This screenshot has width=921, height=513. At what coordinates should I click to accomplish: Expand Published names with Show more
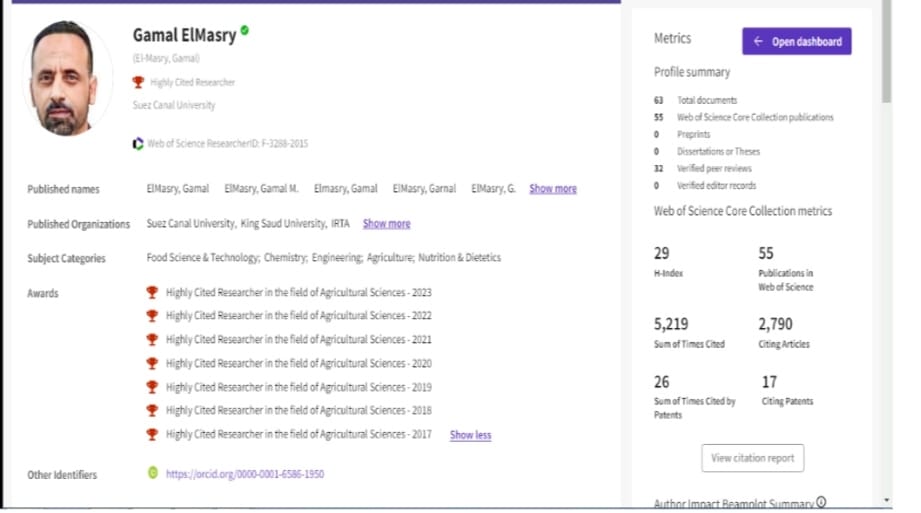[552, 188]
